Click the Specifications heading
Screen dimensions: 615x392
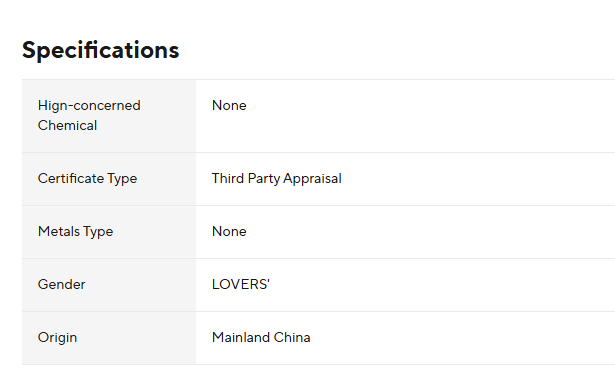pyautogui.click(x=101, y=51)
